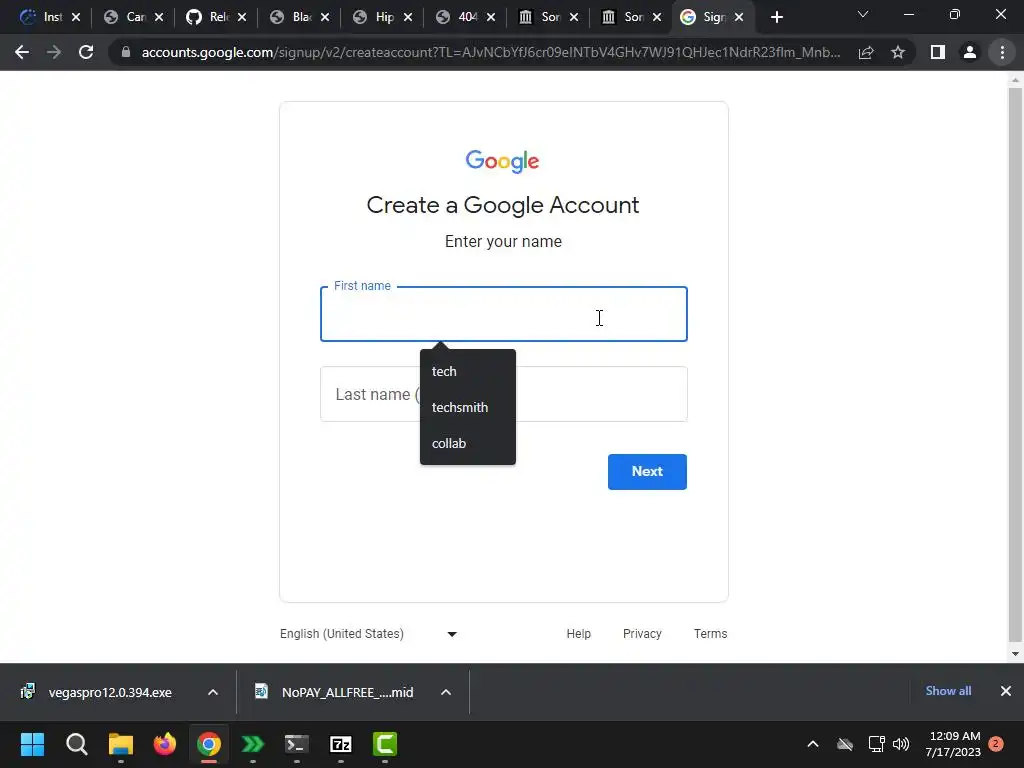This screenshot has height=768, width=1024.
Task: Expand options for NoPAY_ALLFREE mid download
Action: tap(446, 692)
